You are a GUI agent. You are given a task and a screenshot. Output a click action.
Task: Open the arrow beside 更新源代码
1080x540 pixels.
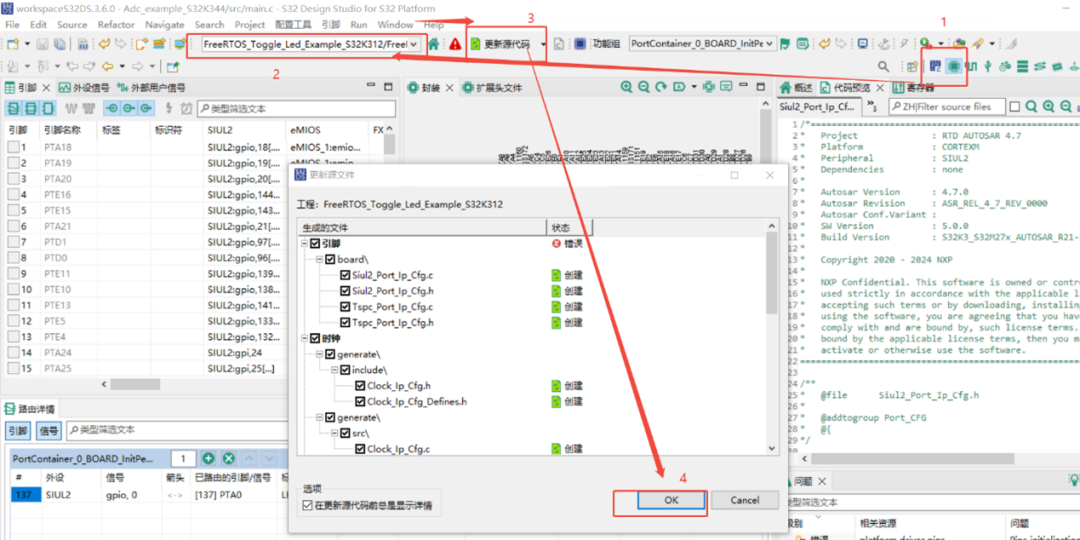click(x=543, y=44)
